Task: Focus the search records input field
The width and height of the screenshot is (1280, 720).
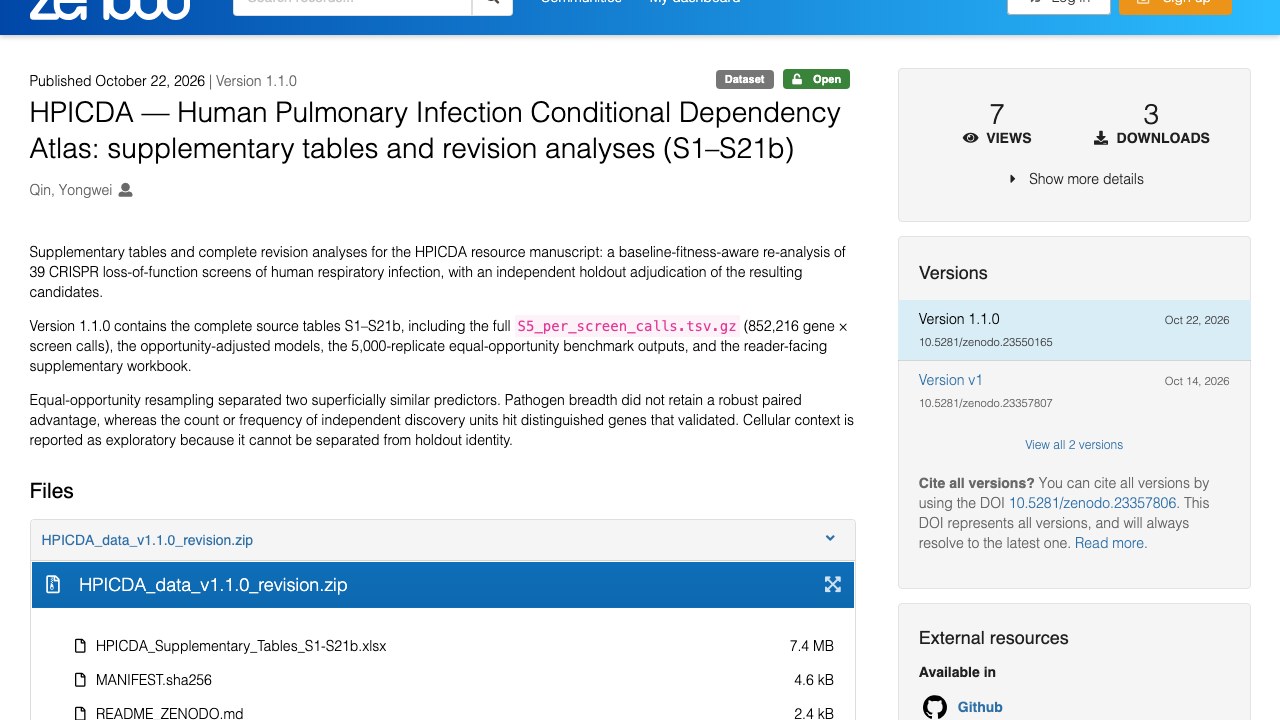Action: [x=352, y=3]
